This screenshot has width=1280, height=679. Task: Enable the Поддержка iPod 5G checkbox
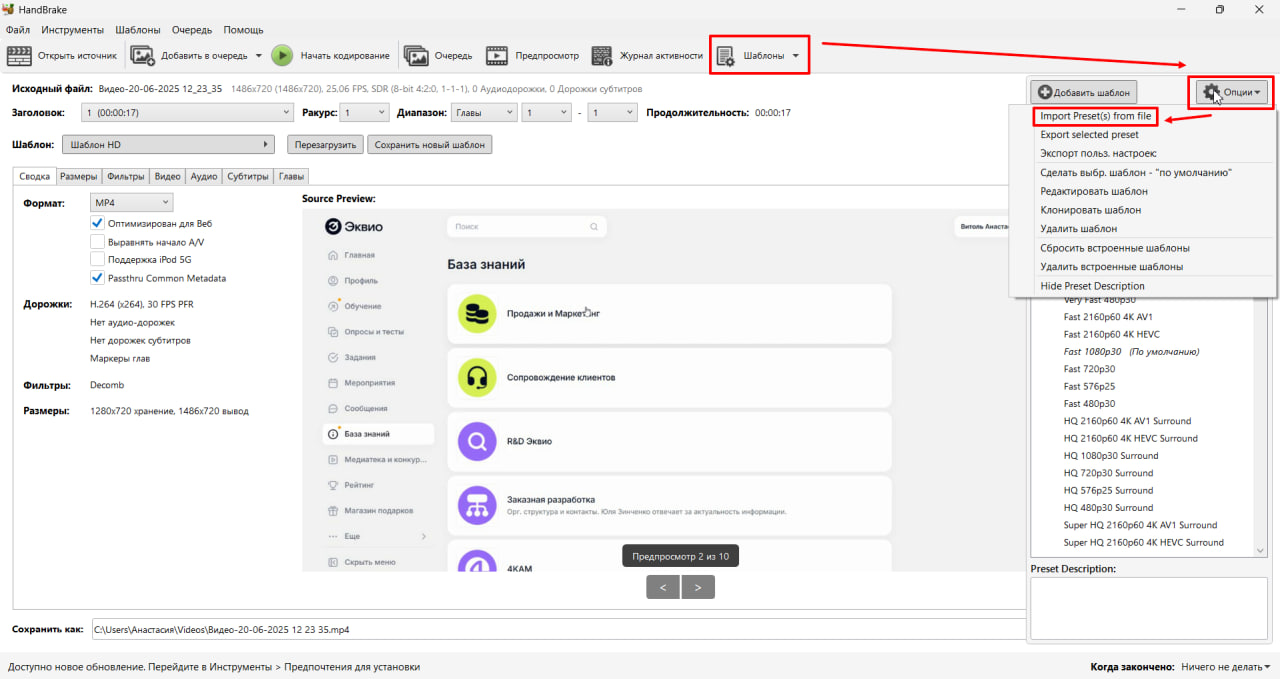click(97, 260)
